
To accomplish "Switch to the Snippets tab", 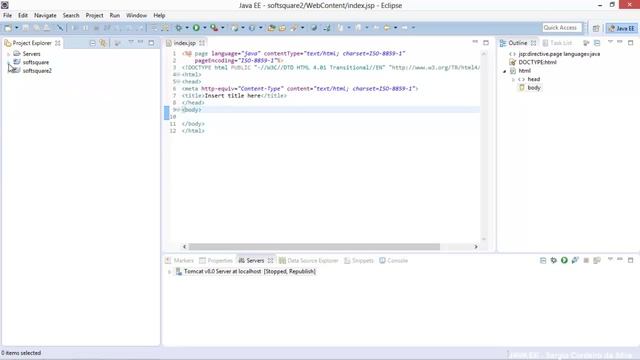I will (359, 260).
